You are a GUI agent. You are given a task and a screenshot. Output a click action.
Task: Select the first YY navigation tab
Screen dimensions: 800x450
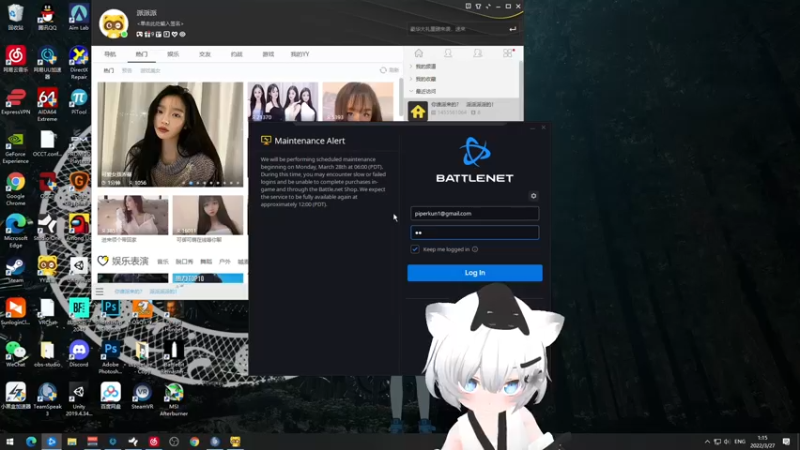click(110, 54)
